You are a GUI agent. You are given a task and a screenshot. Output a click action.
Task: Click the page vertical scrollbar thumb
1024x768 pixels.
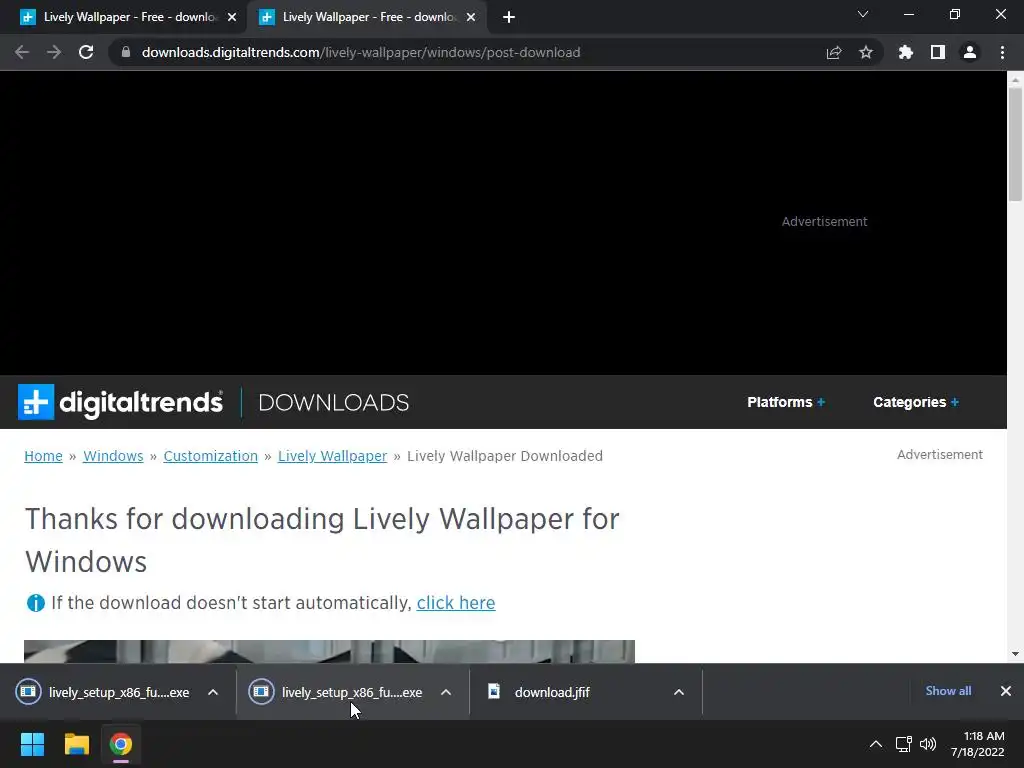click(x=1015, y=145)
